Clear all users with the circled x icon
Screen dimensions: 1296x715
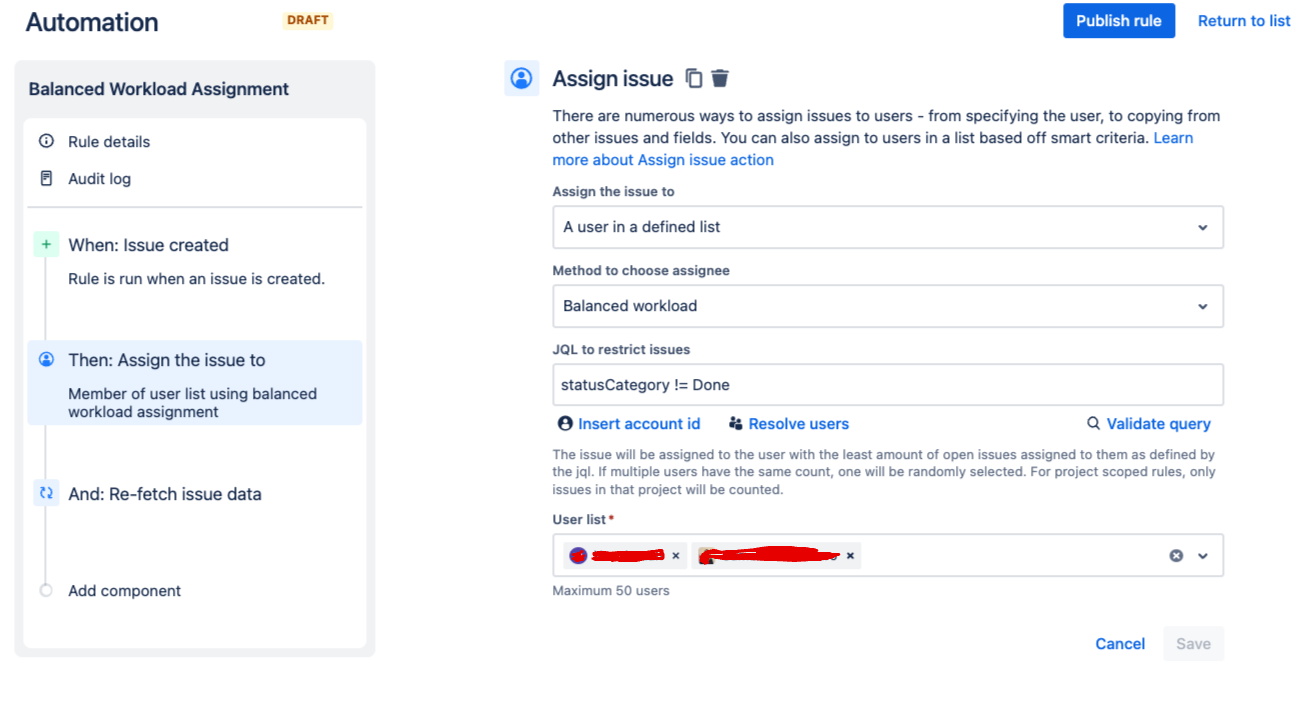1176,555
